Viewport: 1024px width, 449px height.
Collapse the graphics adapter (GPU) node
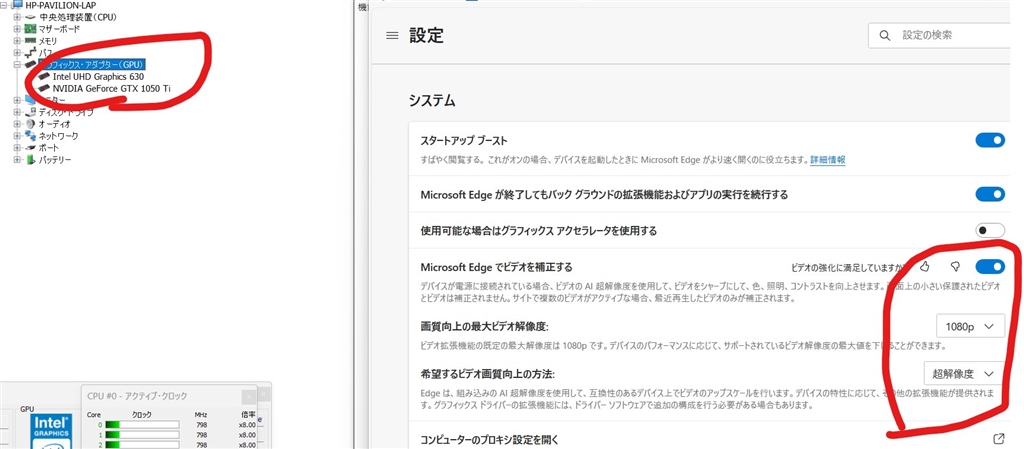pyautogui.click(x=18, y=65)
